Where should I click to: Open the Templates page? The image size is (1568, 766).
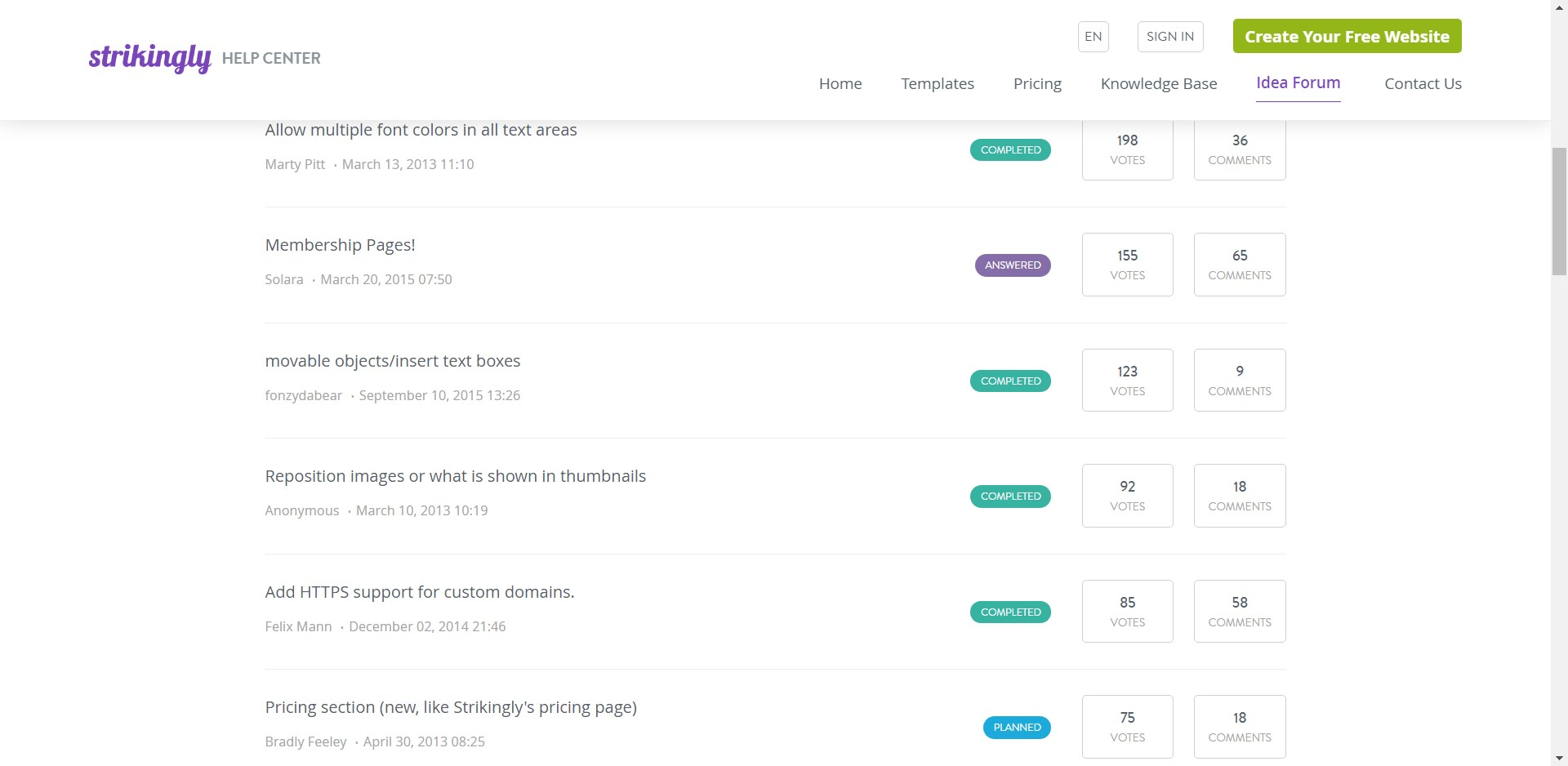[x=937, y=83]
